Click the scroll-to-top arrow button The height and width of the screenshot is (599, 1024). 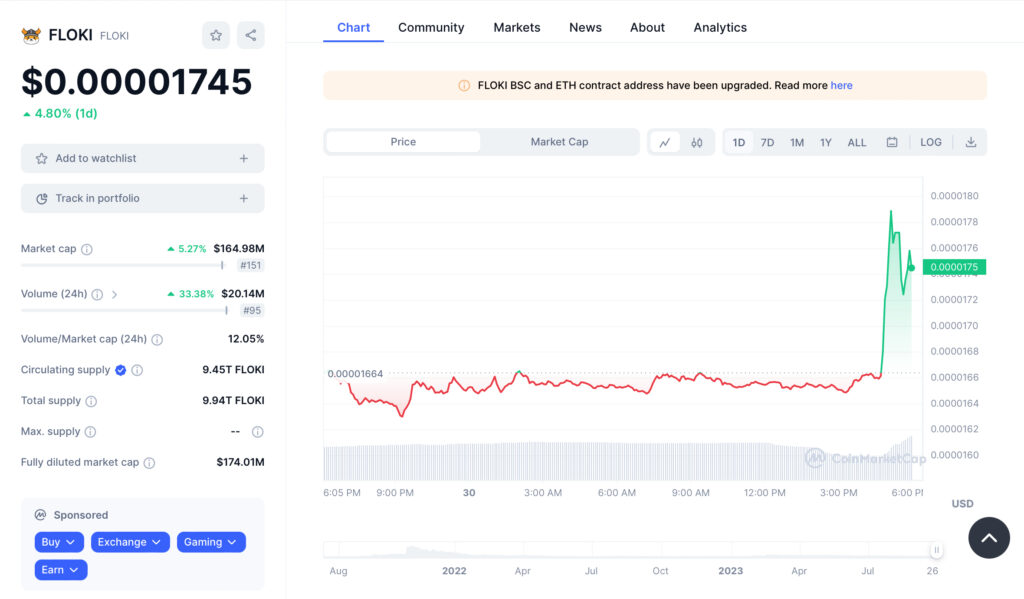coord(988,537)
